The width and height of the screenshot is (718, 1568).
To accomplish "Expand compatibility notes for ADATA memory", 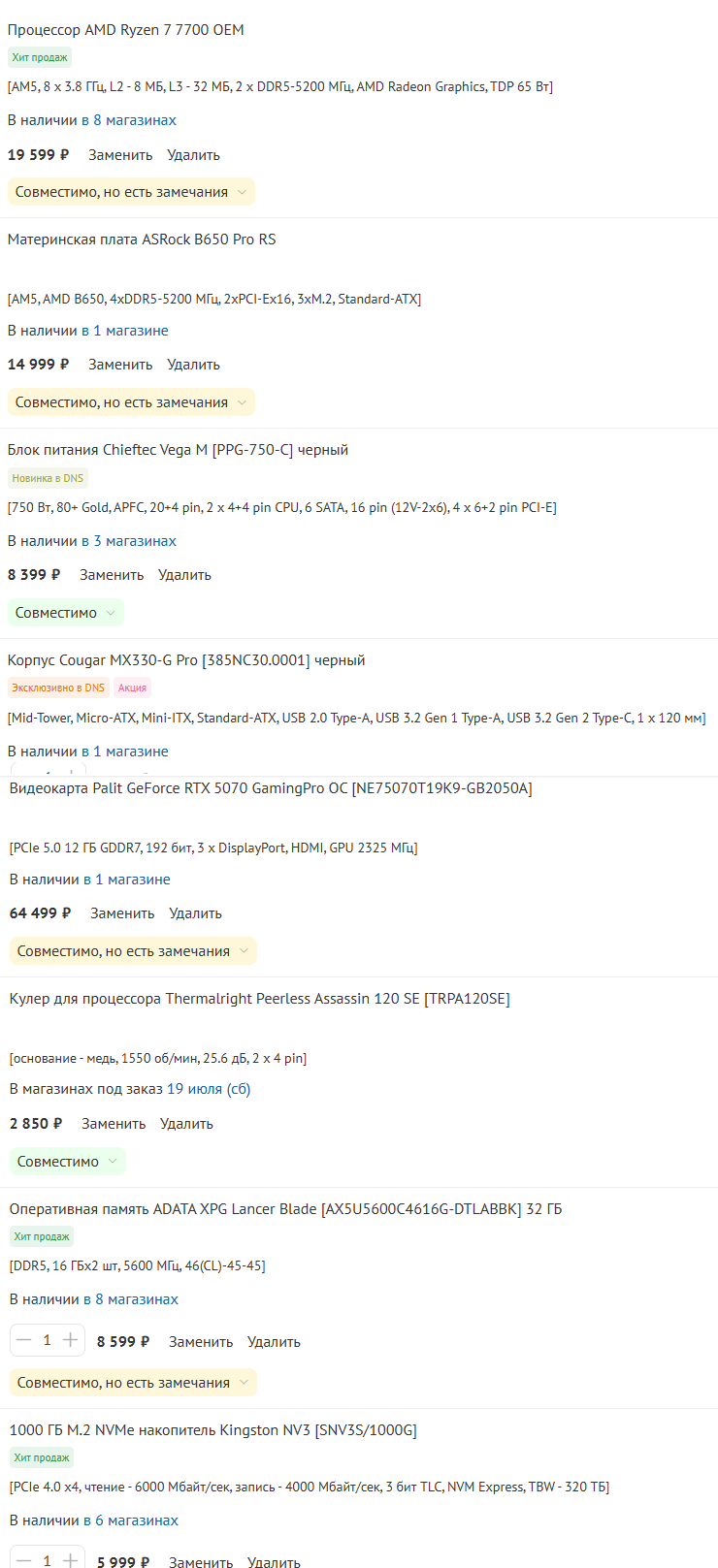I will pos(133,1383).
